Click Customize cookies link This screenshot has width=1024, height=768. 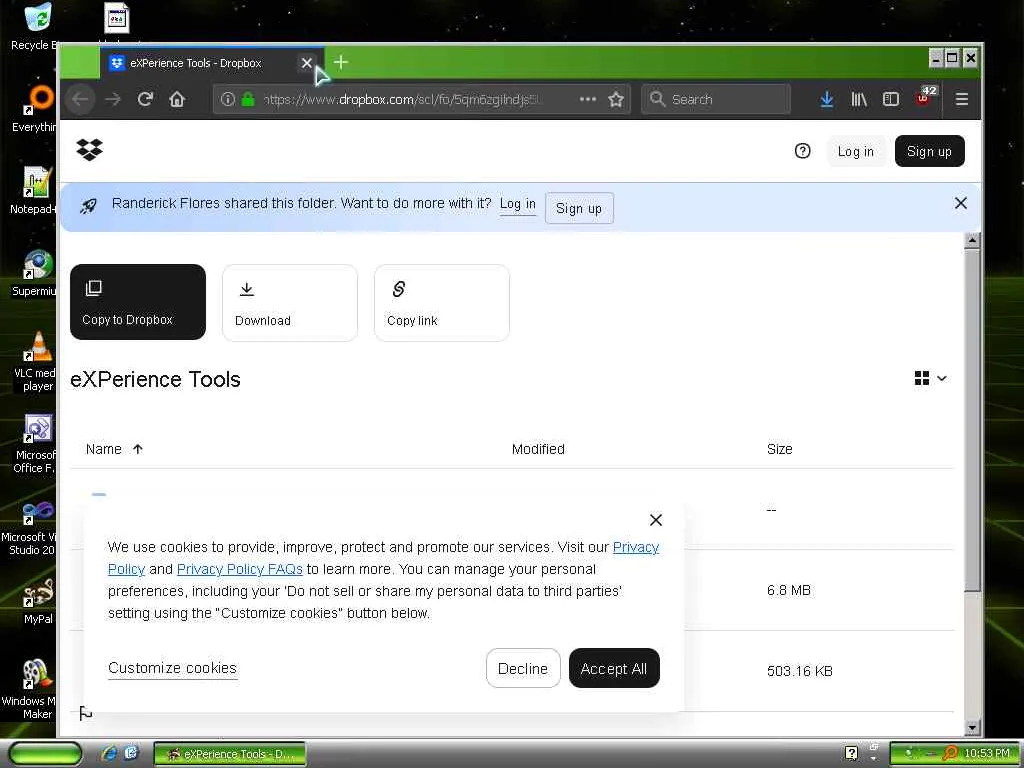point(172,668)
